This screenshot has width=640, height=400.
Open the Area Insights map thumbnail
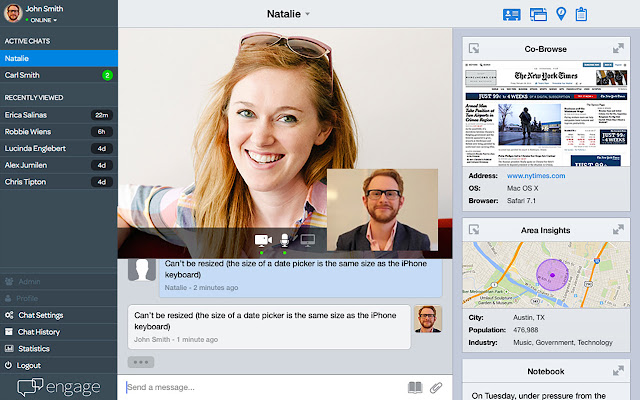[x=546, y=275]
